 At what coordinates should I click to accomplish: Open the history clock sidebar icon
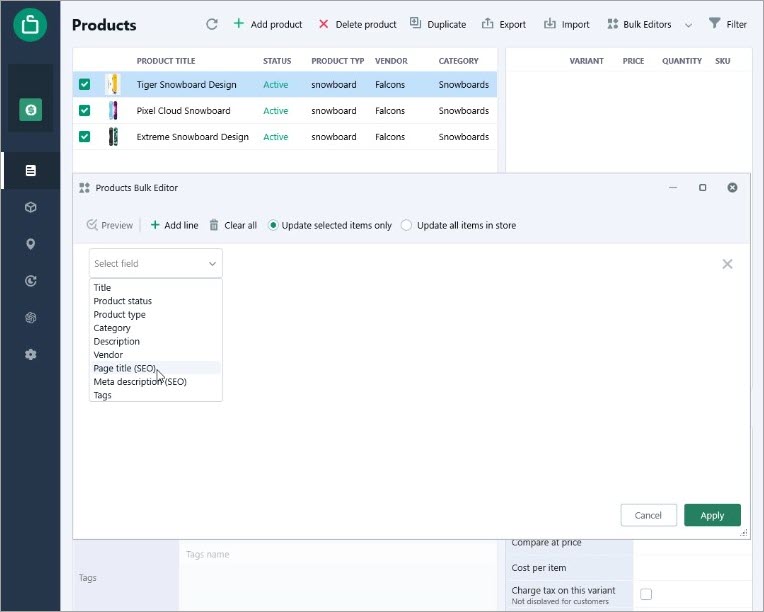pyautogui.click(x=31, y=281)
